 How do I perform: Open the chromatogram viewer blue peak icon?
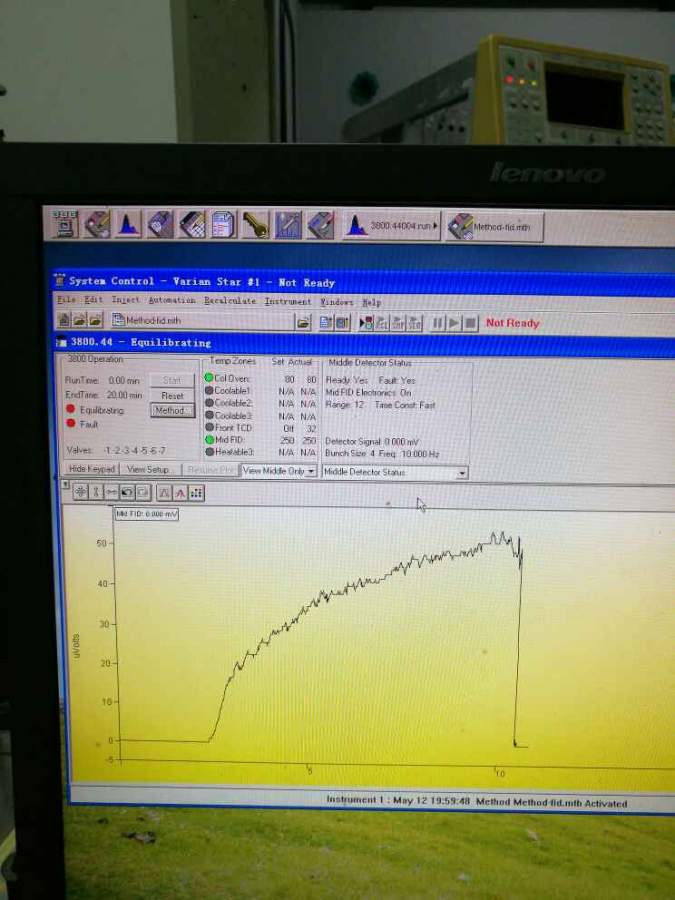pyautogui.click(x=129, y=224)
